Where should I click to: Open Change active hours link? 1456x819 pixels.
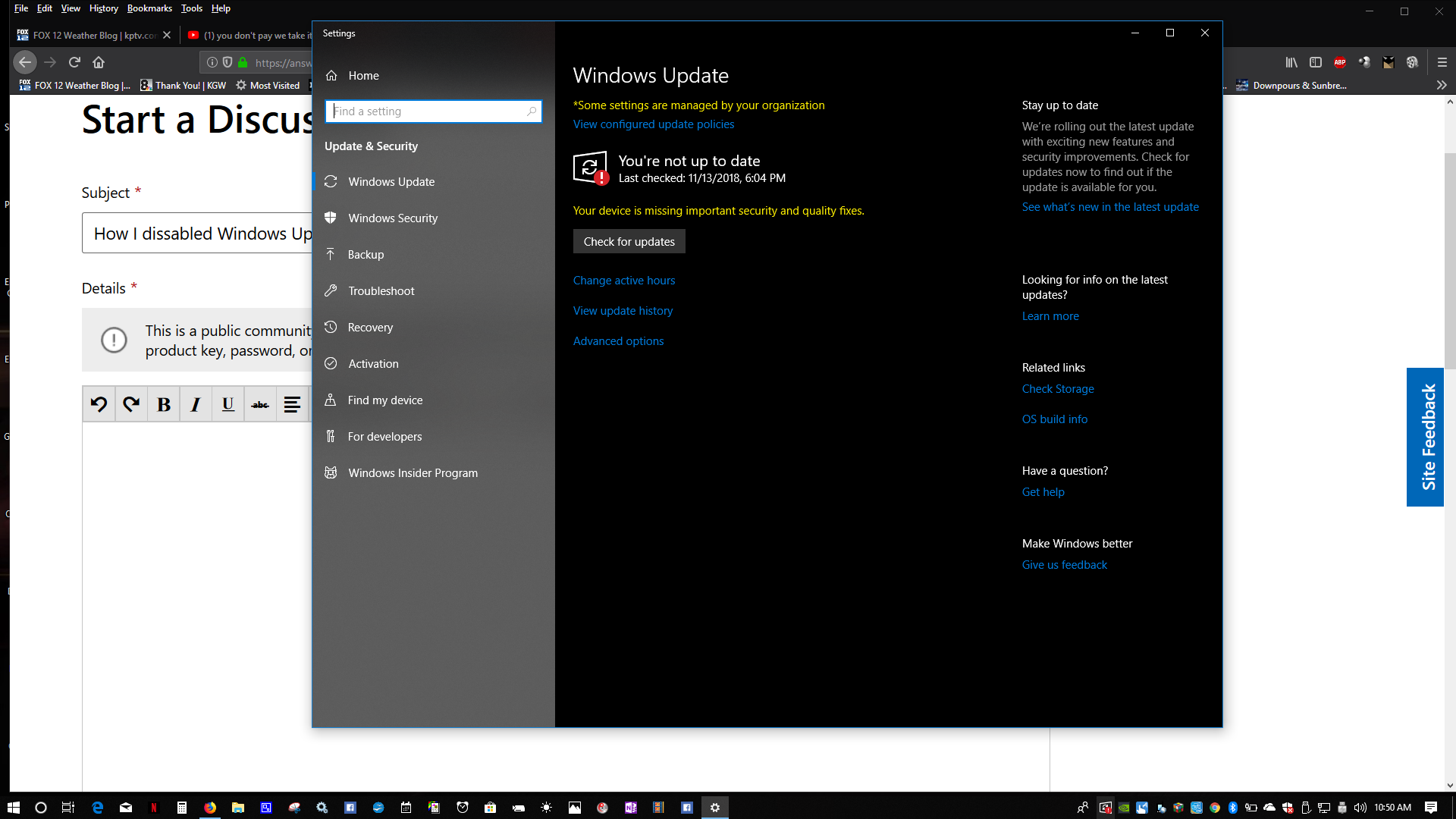[x=623, y=281]
